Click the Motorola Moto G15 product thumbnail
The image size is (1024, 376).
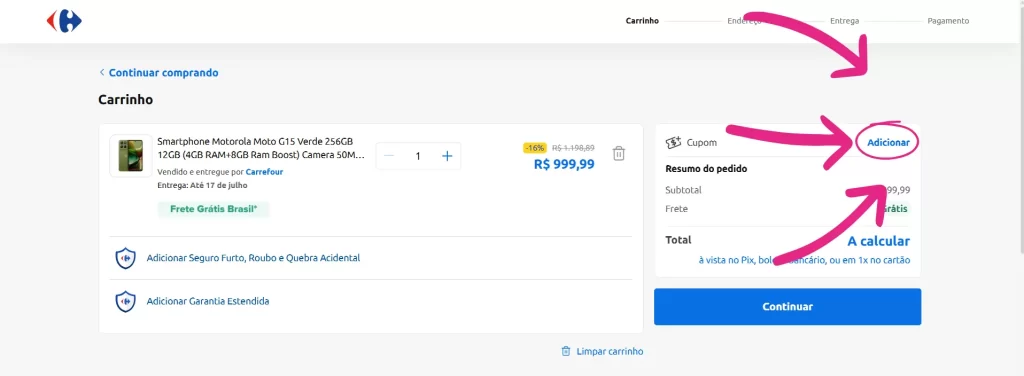coord(131,155)
